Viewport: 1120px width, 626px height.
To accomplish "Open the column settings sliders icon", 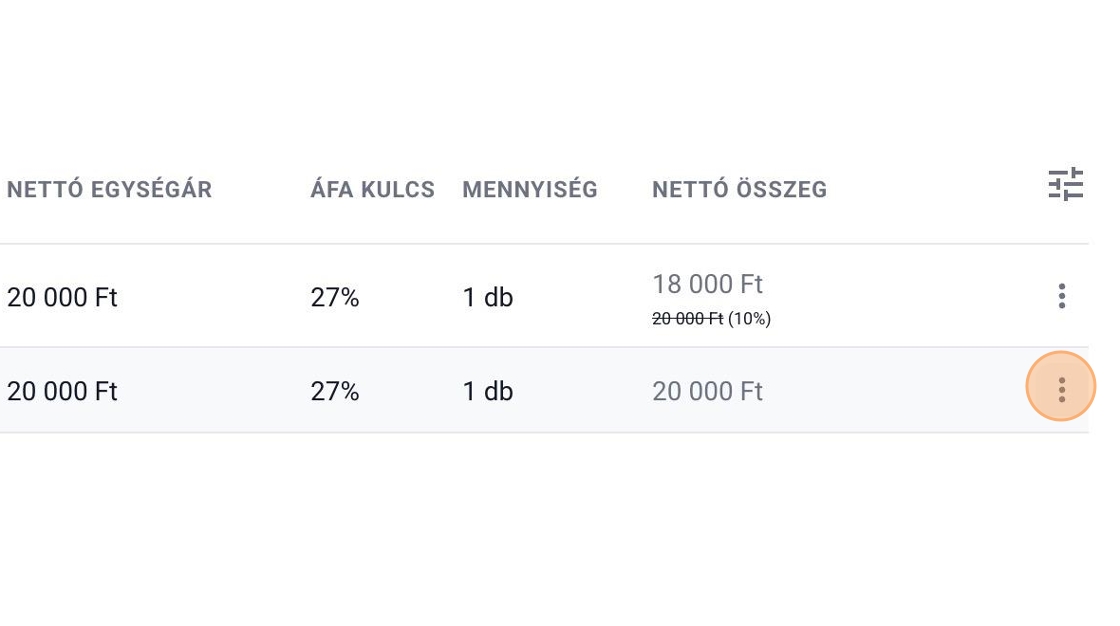I will tap(1065, 185).
